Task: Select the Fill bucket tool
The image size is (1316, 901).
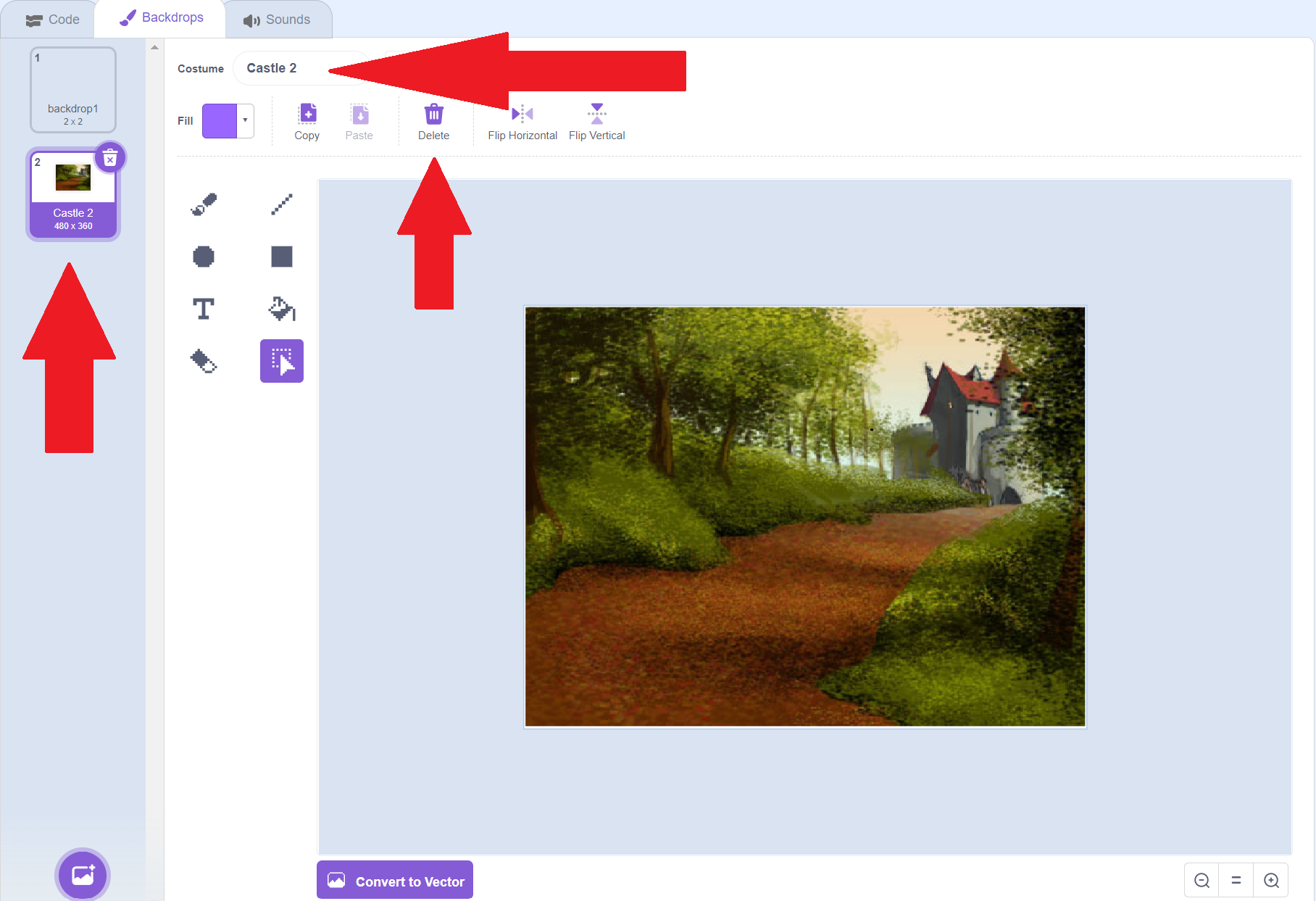Action: pyautogui.click(x=282, y=309)
